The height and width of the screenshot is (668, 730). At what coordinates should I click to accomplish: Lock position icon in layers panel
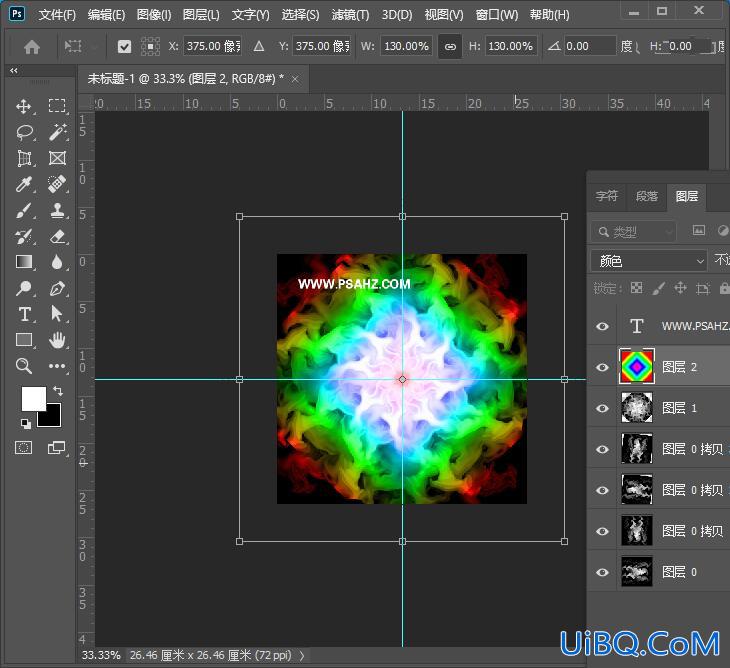[680, 288]
